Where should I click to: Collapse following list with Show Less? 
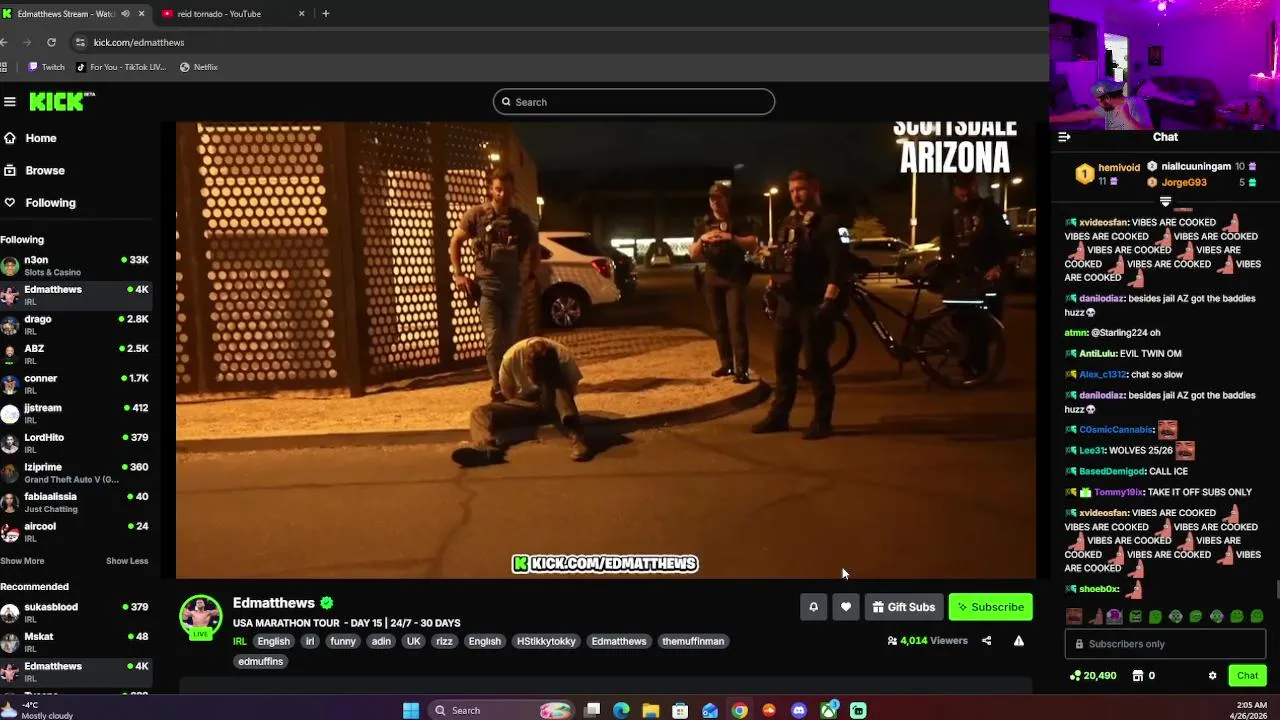point(127,561)
